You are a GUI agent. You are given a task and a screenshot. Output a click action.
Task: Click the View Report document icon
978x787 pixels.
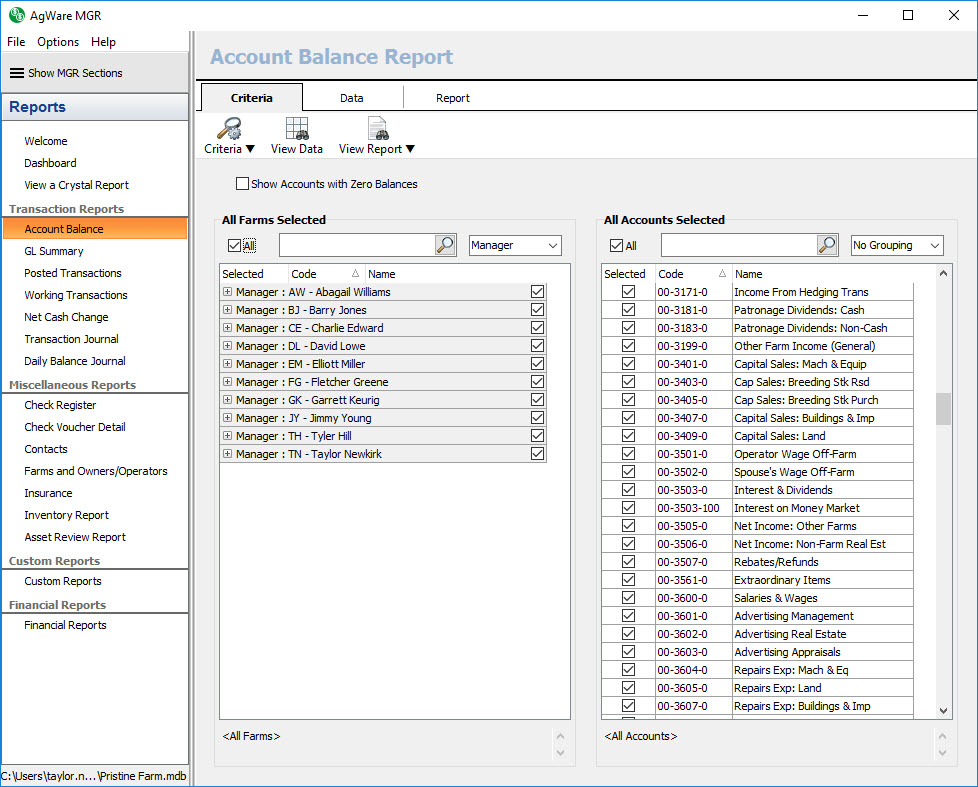(377, 129)
